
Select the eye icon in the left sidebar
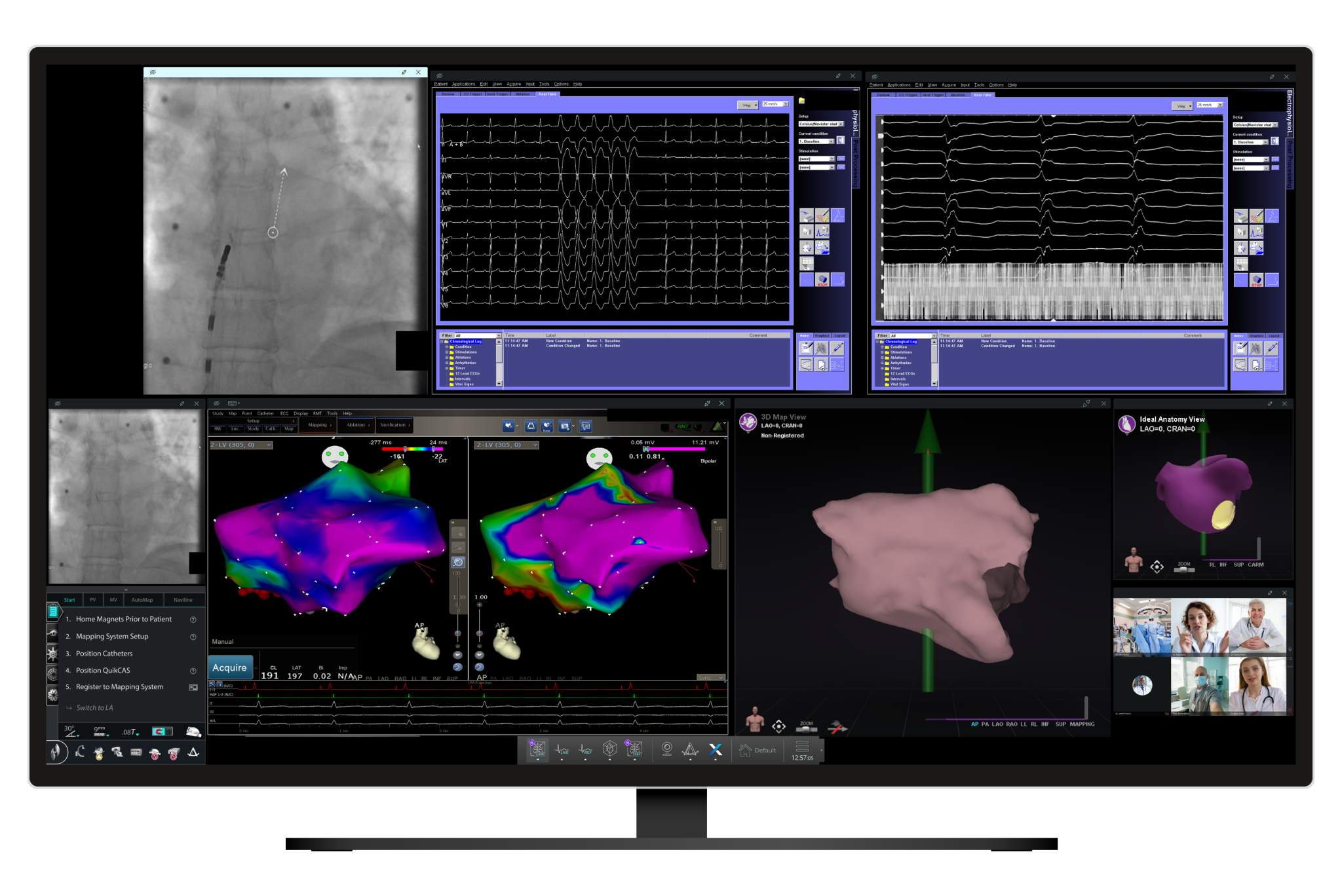pyautogui.click(x=53, y=633)
